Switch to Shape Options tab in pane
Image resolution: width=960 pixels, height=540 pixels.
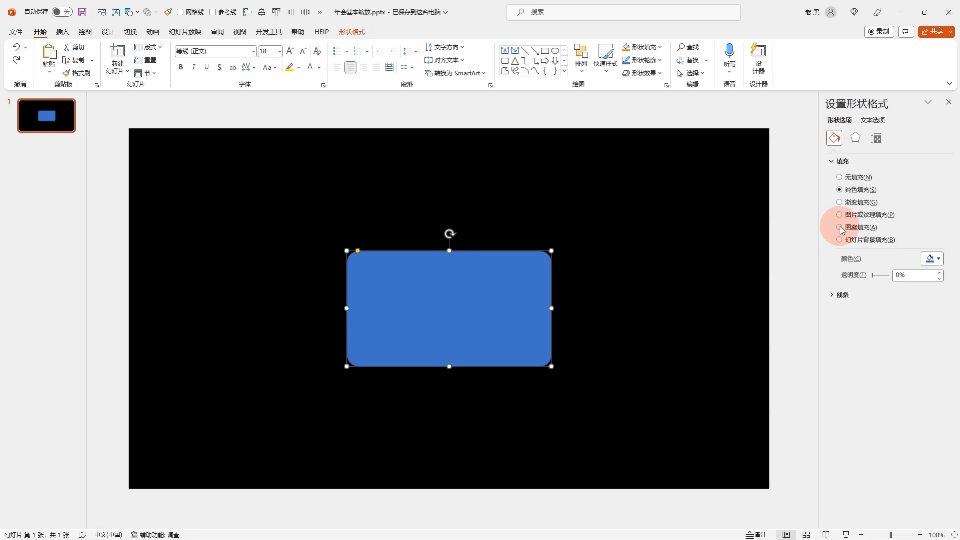839,120
